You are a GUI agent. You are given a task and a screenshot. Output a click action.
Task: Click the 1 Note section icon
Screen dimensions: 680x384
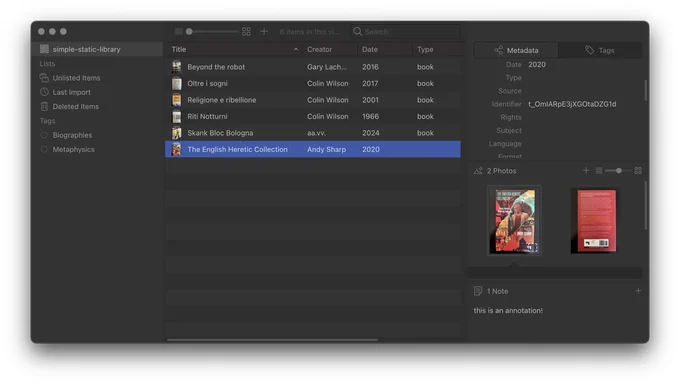pos(478,291)
